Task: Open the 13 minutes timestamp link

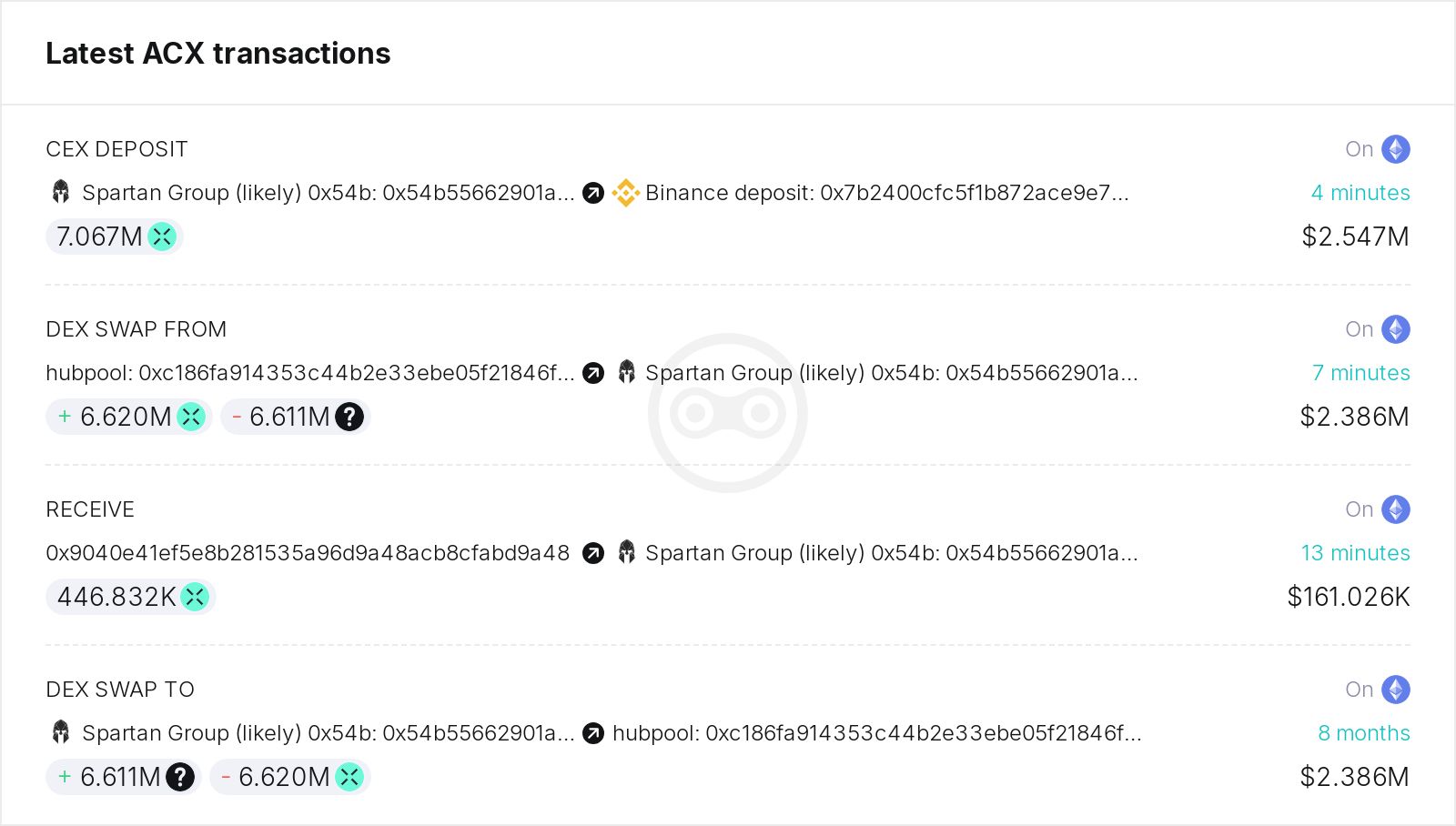Action: (1356, 553)
